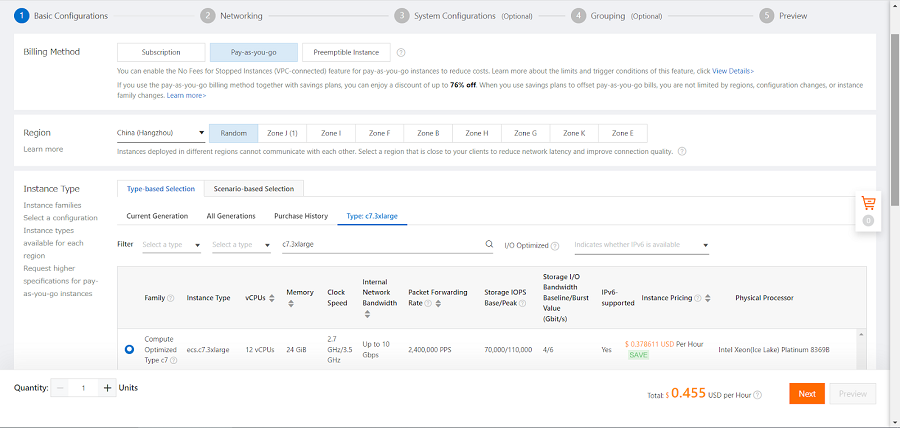Open the View Details link
900x428 pixels.
tap(732, 71)
